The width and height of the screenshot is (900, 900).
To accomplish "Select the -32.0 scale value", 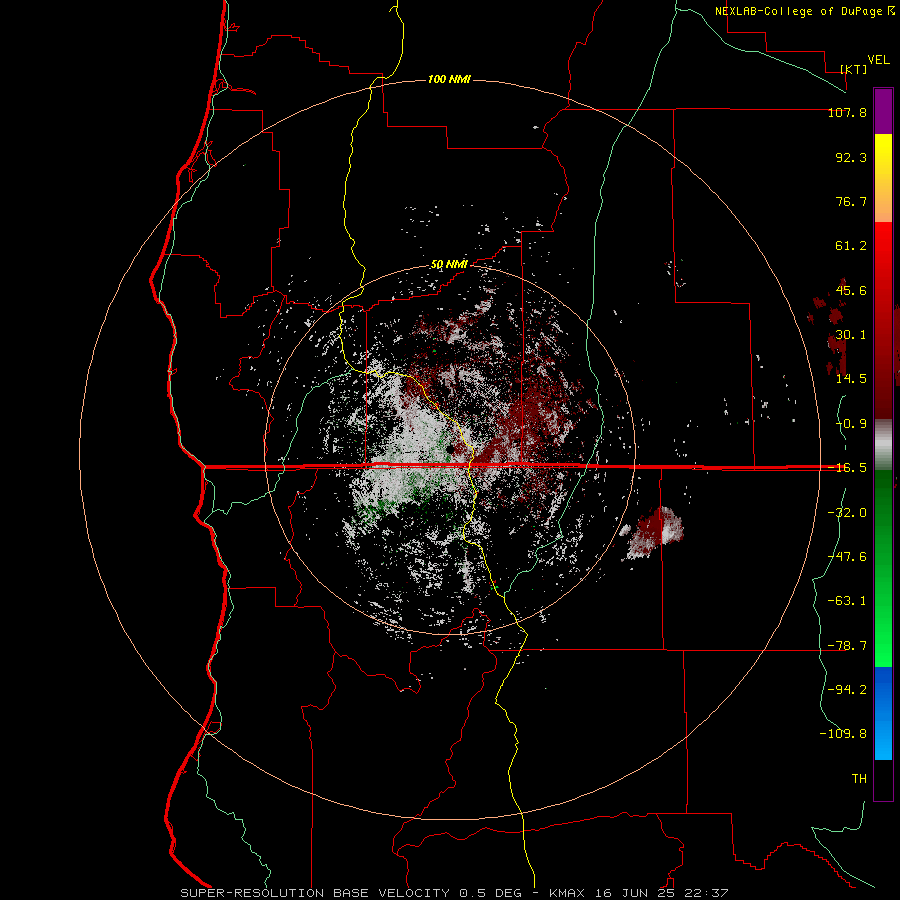I will tap(847, 513).
